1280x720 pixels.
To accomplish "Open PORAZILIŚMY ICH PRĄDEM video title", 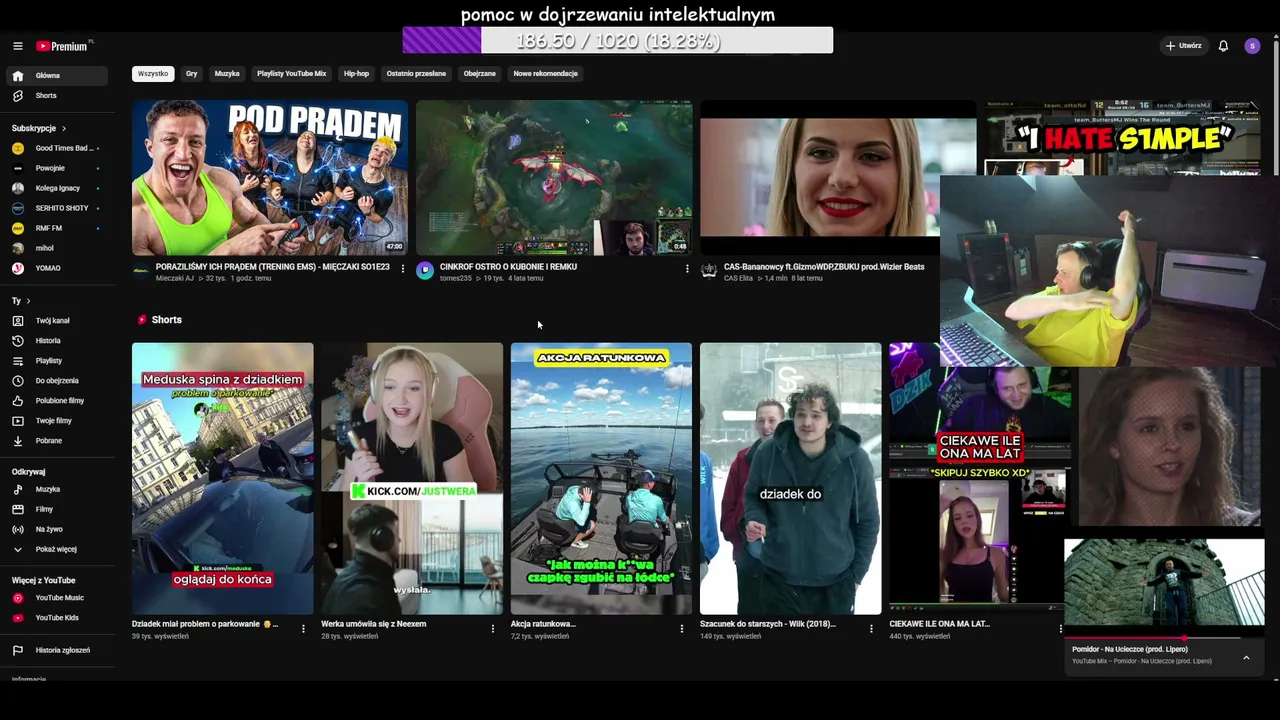I will 273,267.
